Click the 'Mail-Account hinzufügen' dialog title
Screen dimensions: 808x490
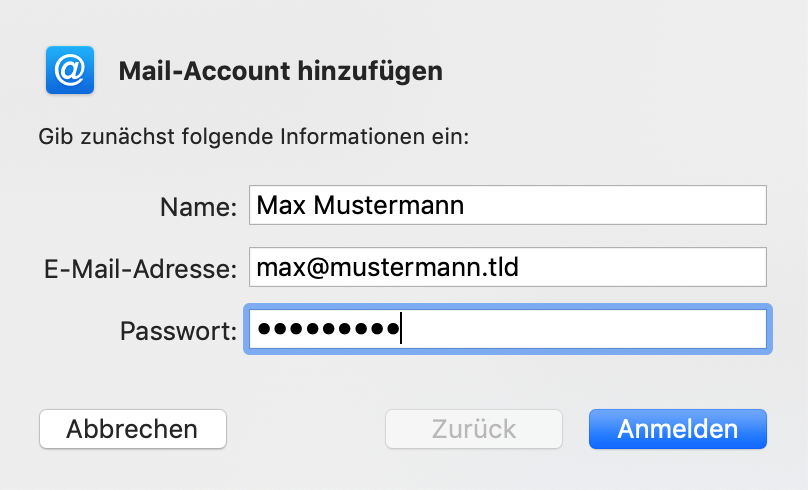tap(281, 71)
